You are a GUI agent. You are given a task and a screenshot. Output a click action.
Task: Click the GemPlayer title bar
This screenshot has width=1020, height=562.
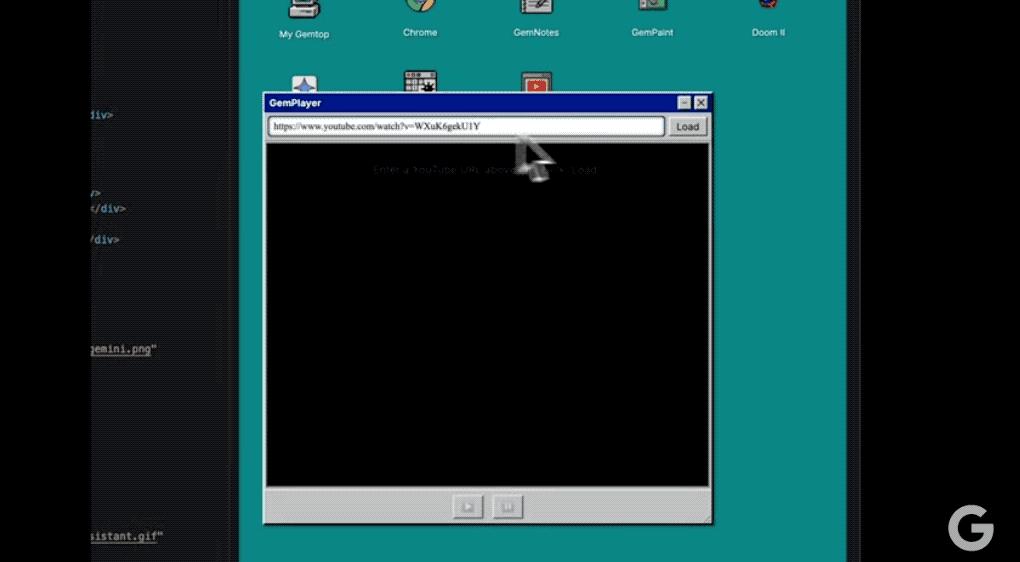click(x=487, y=103)
